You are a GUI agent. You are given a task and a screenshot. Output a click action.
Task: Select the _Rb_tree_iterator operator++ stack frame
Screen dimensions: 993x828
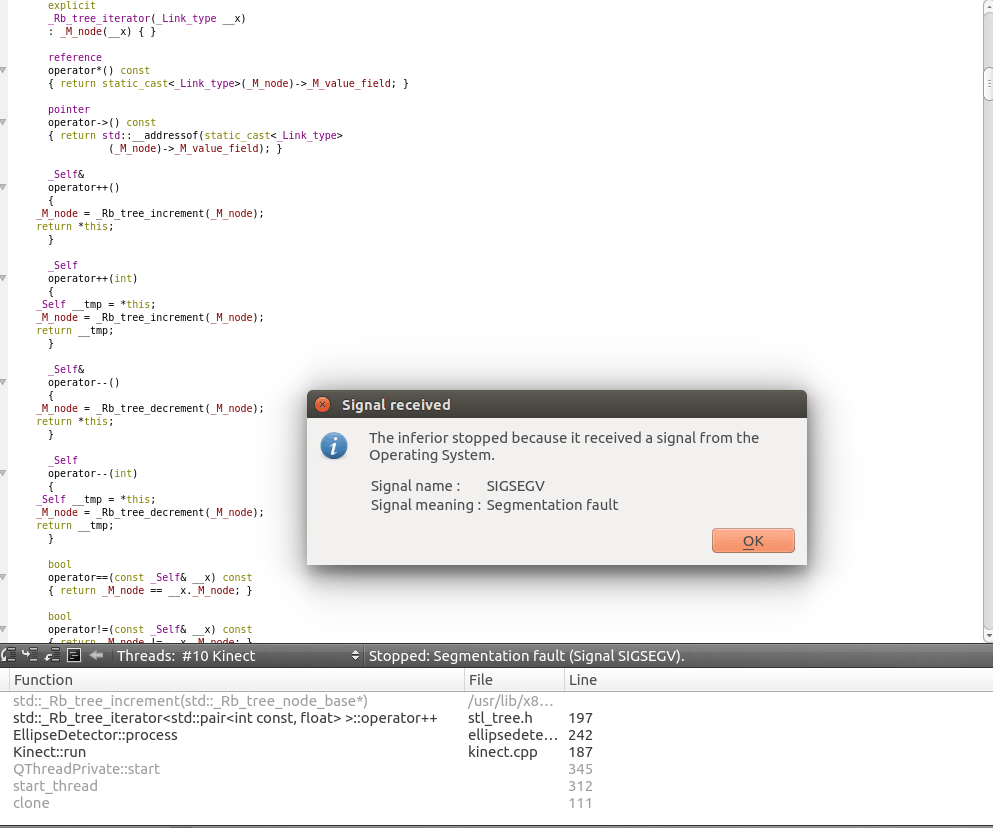pyautogui.click(x=224, y=718)
